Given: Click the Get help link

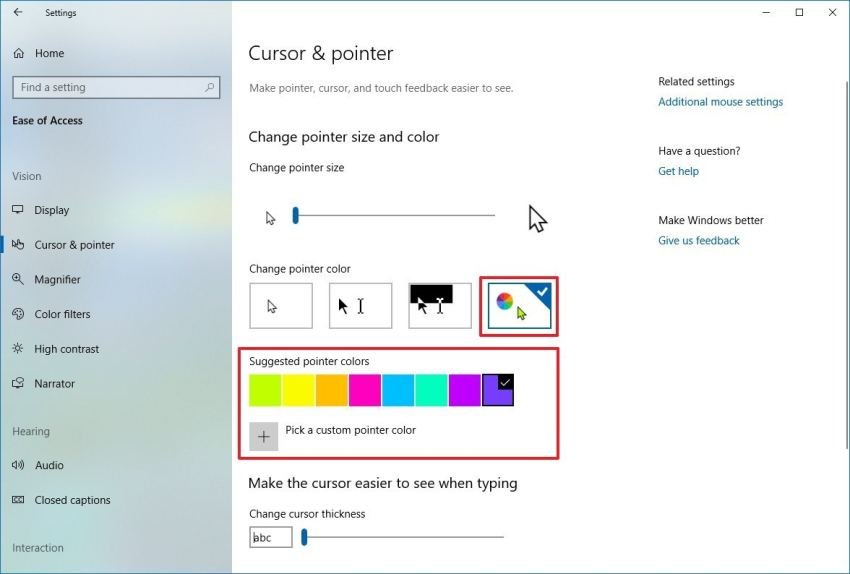Looking at the screenshot, I should point(678,171).
